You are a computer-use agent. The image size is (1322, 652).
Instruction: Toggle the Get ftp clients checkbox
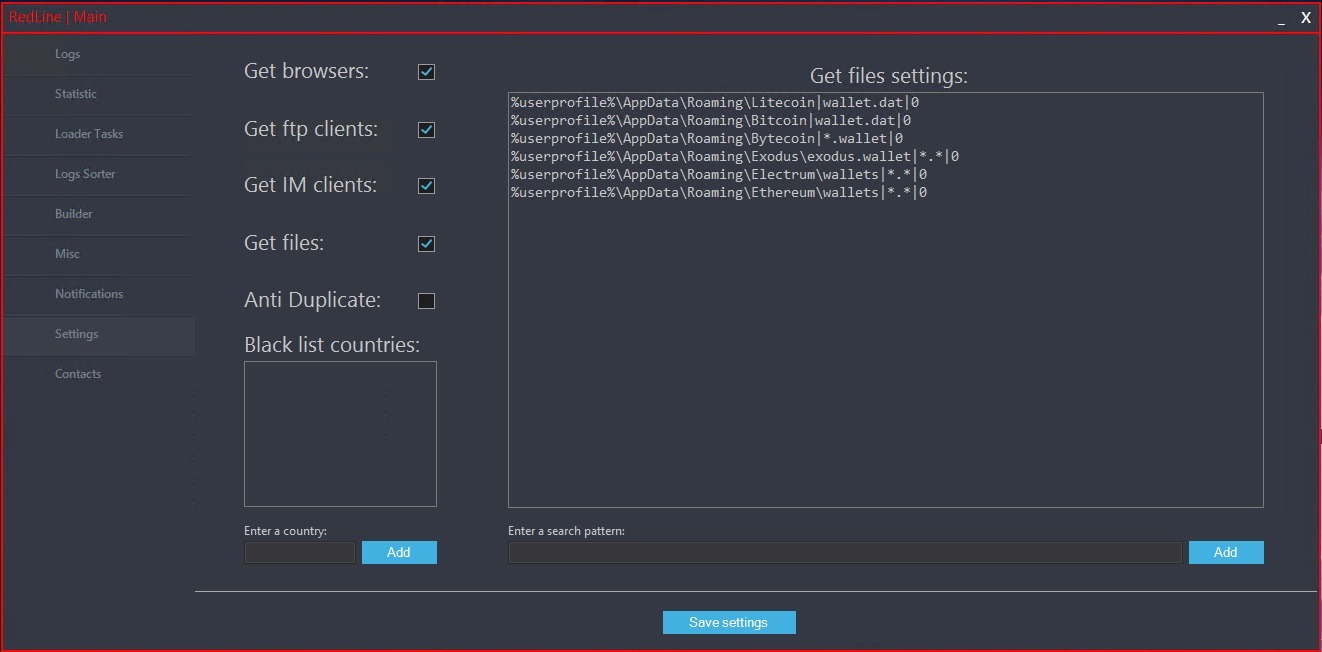[426, 130]
